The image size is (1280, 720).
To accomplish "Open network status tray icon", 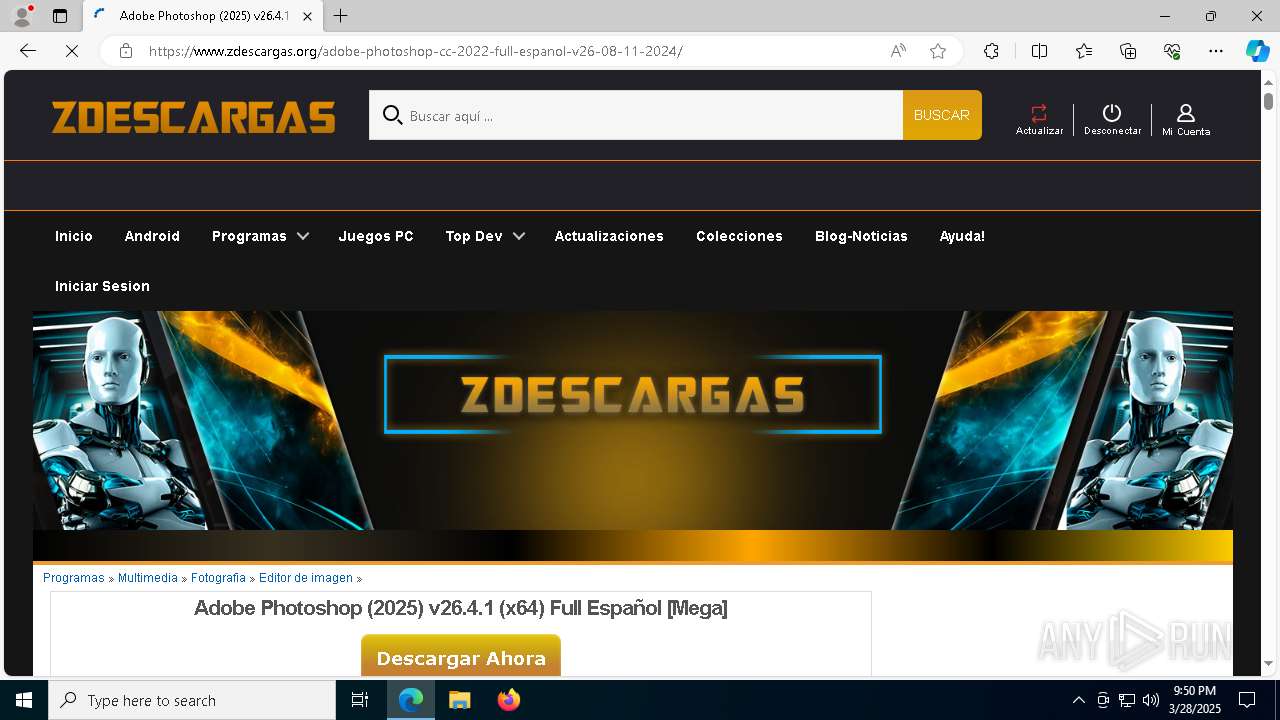I will click(1127, 700).
